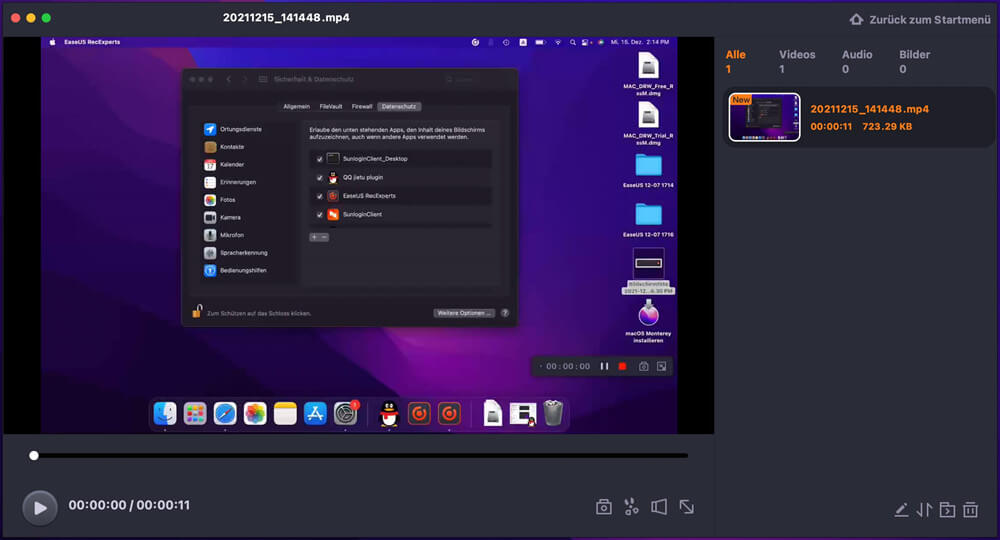
Task: Uncheck the SunloginClient_Desktop checkbox
Action: click(x=319, y=159)
